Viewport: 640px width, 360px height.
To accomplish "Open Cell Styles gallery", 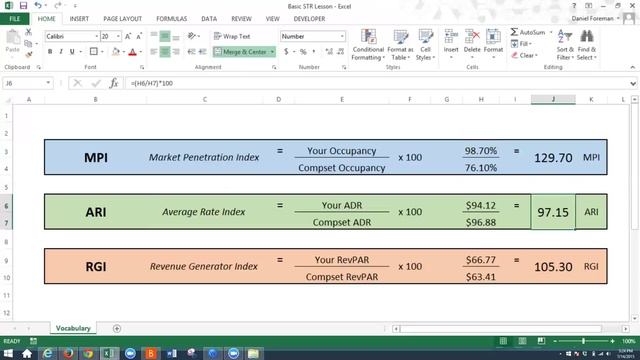I will click(425, 45).
